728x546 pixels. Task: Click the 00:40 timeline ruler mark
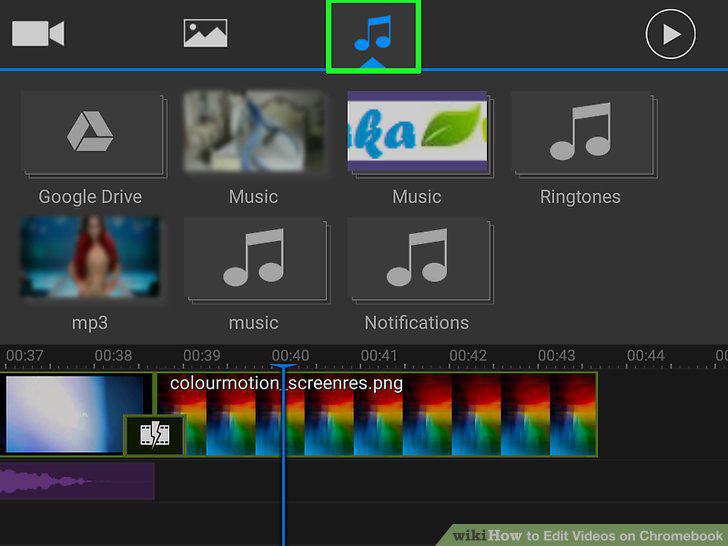(290, 356)
